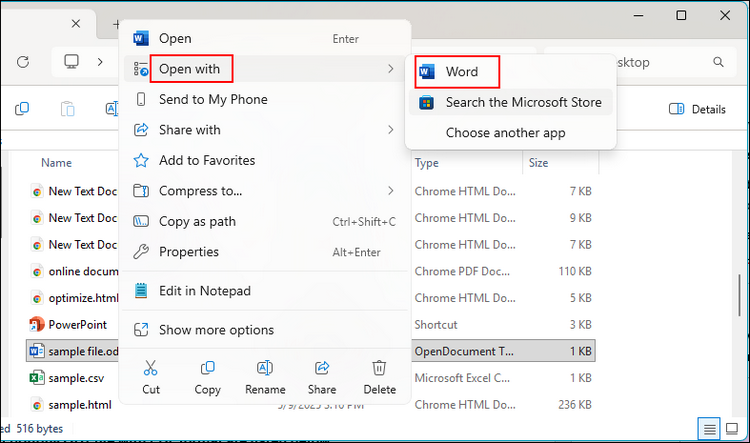Viewport: 750px width, 443px height.
Task: Select Choose another app
Action: (510, 133)
